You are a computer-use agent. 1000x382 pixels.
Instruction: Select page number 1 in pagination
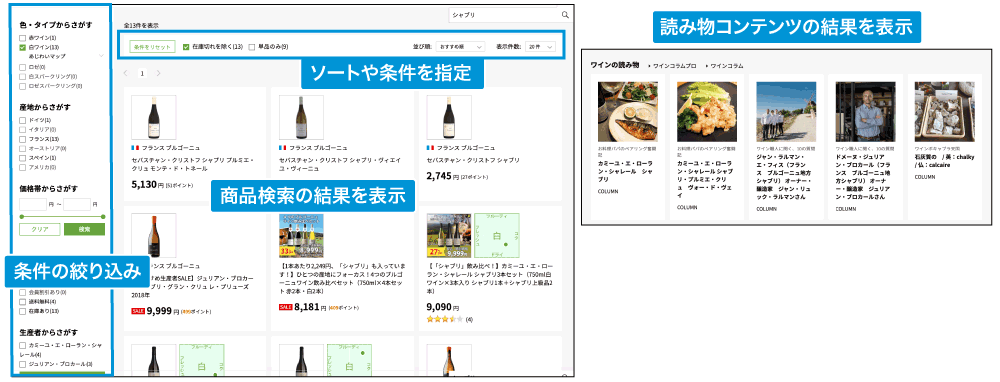[x=142, y=73]
